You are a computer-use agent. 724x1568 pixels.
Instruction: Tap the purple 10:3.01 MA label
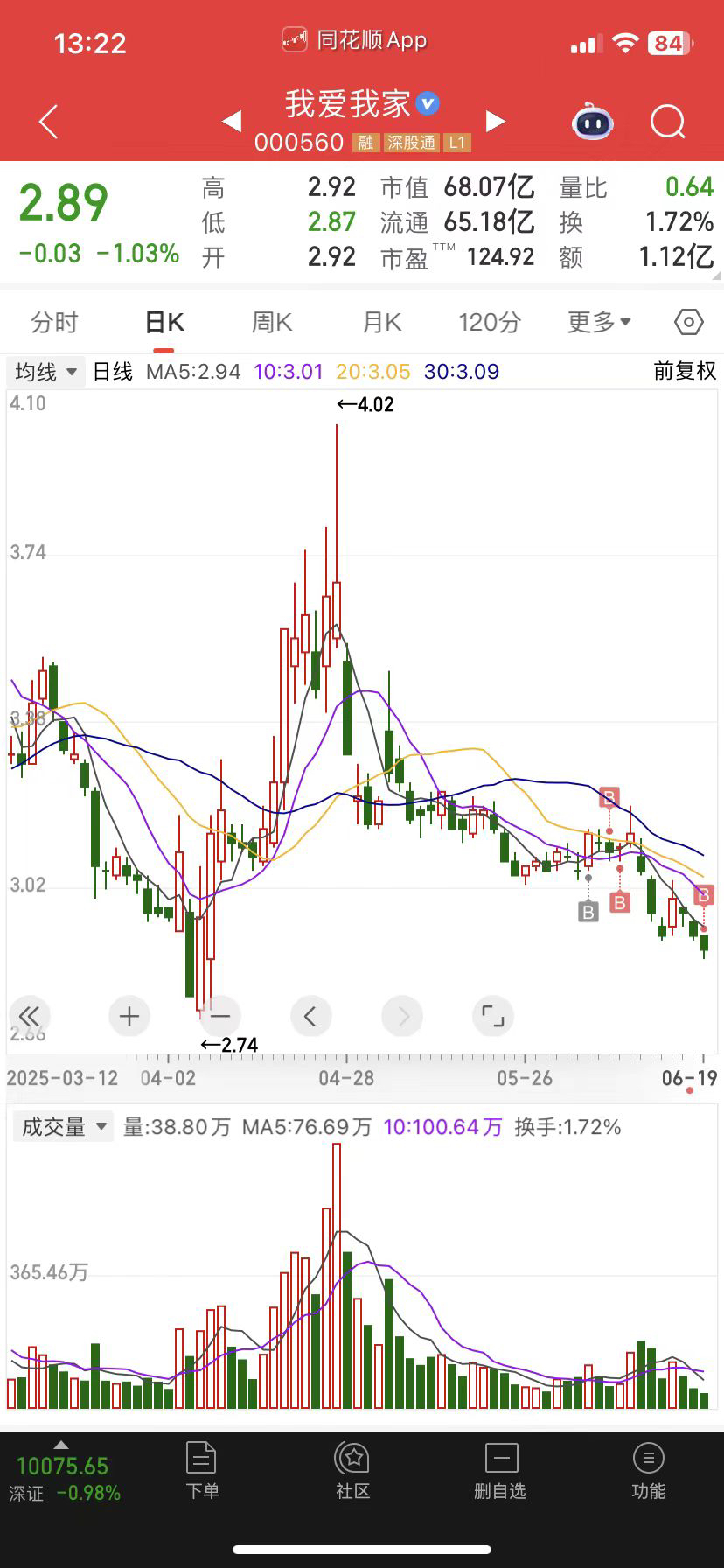pyautogui.click(x=289, y=372)
